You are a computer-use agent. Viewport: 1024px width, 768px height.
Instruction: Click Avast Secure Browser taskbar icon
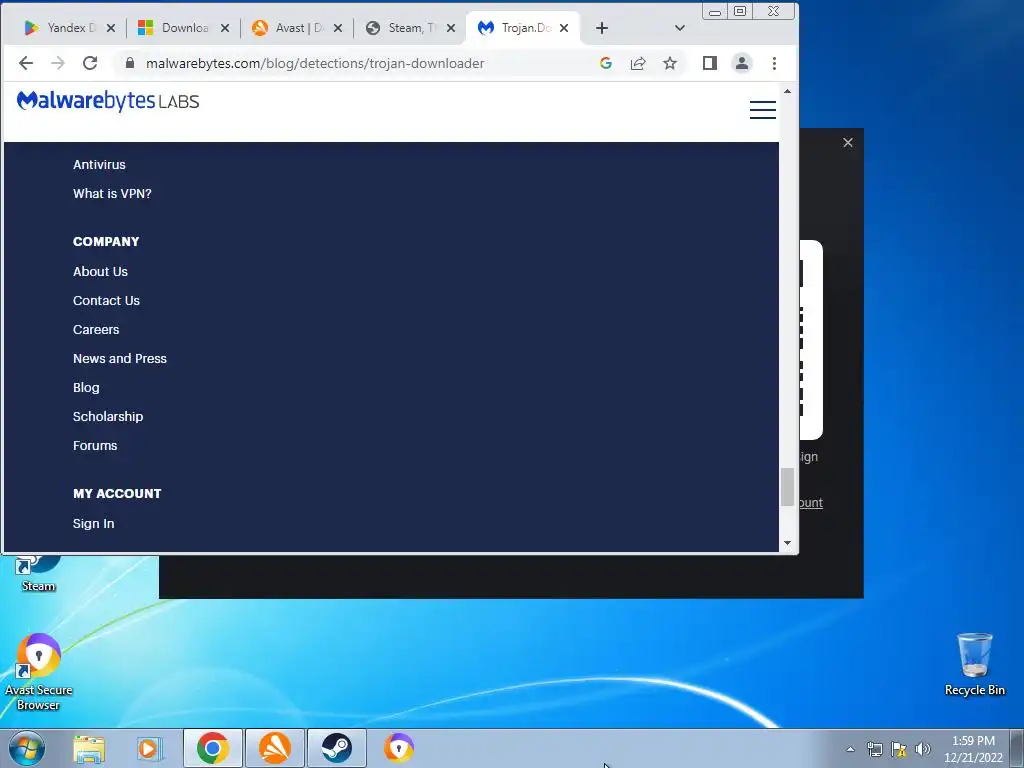(x=399, y=748)
